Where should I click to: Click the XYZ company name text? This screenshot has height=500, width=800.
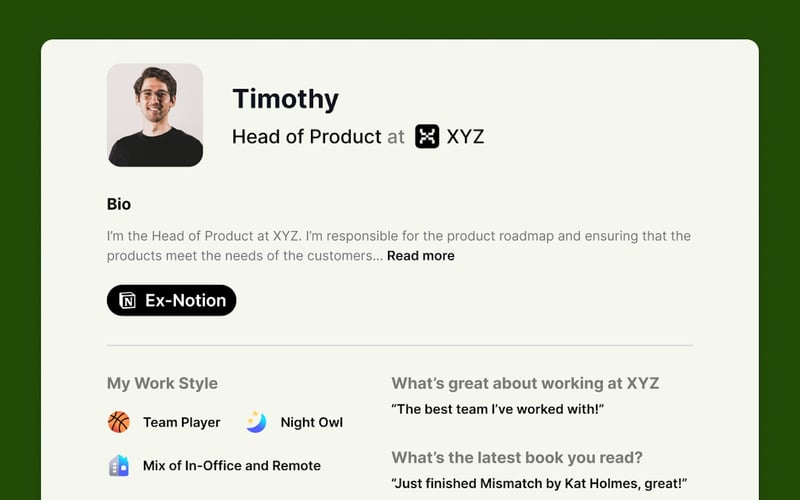(x=465, y=137)
